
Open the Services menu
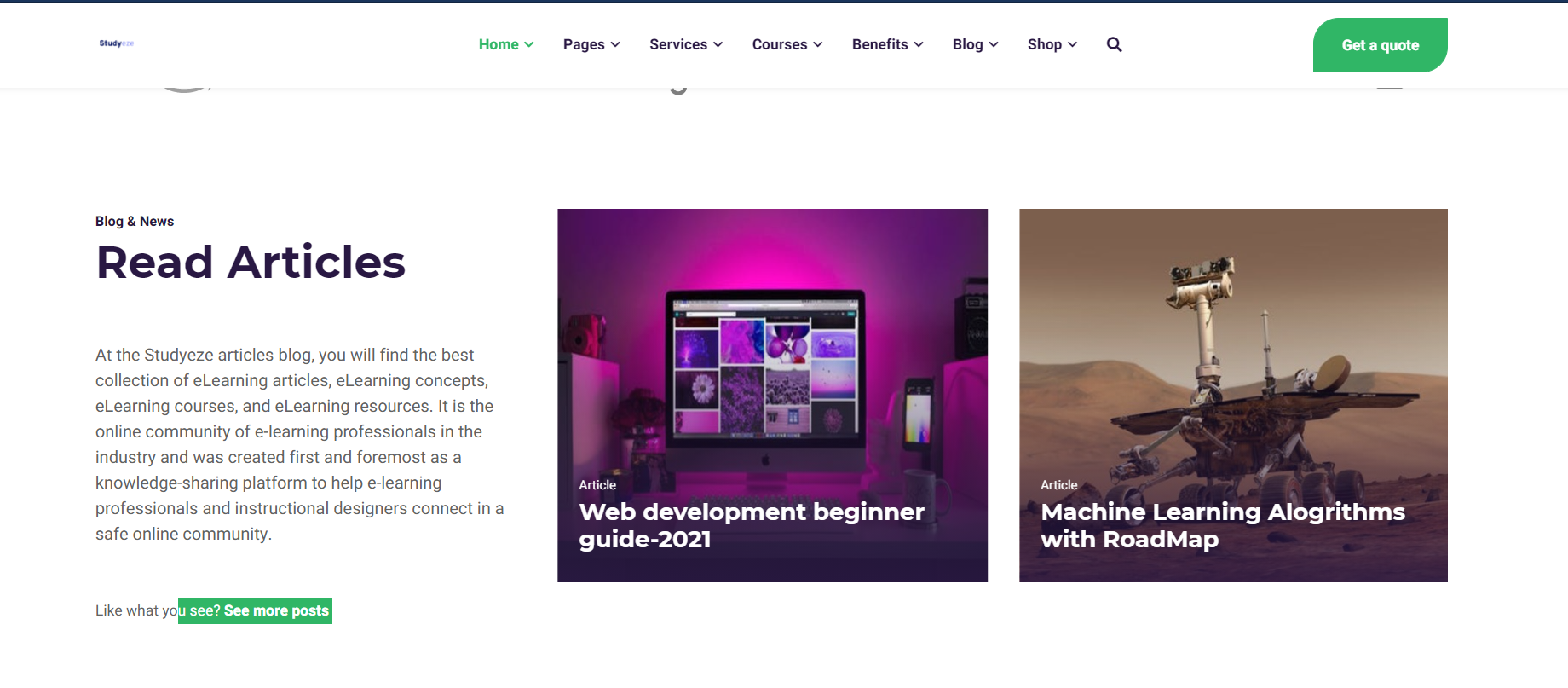[686, 44]
